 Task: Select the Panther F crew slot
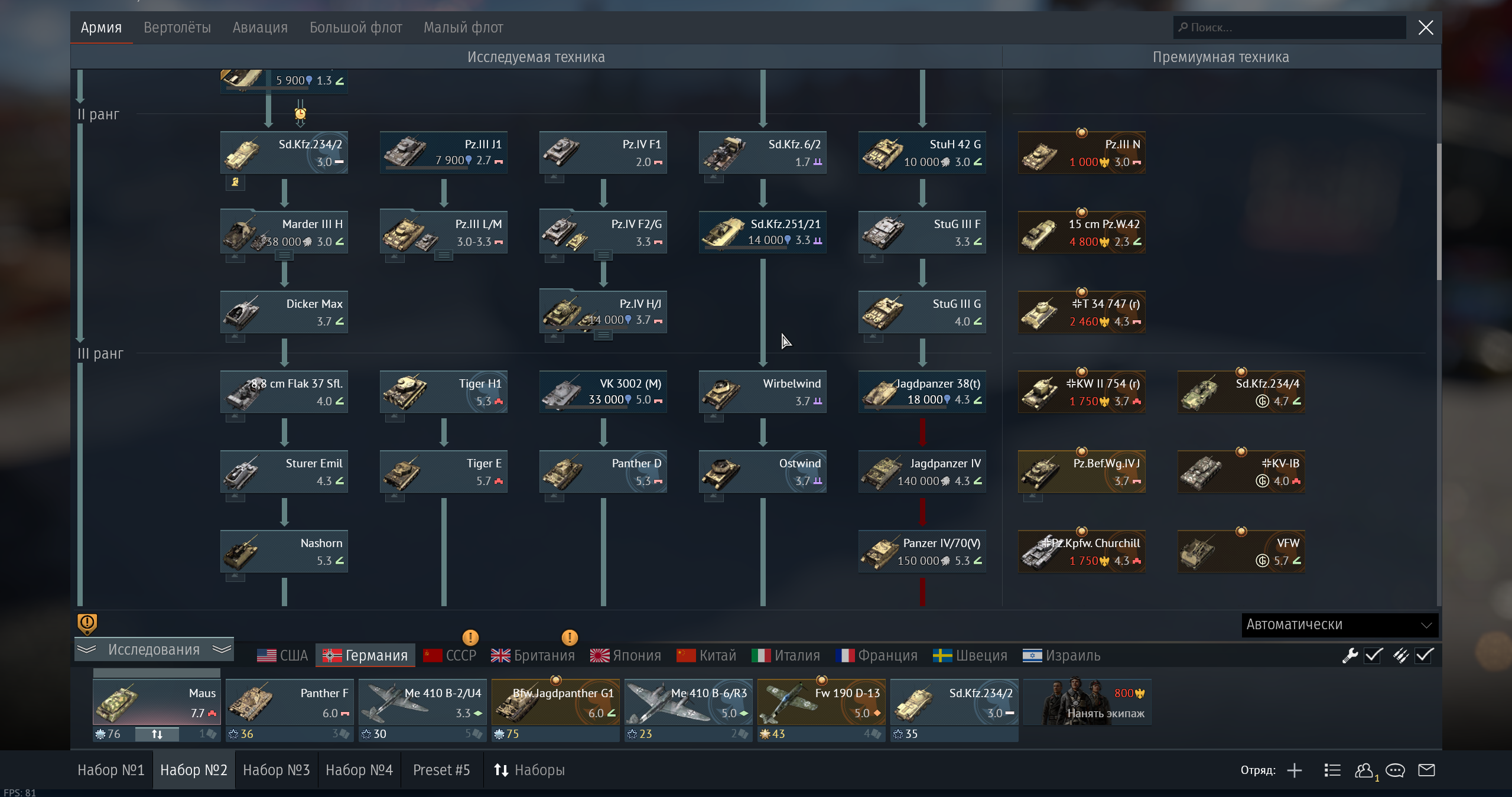coord(290,702)
